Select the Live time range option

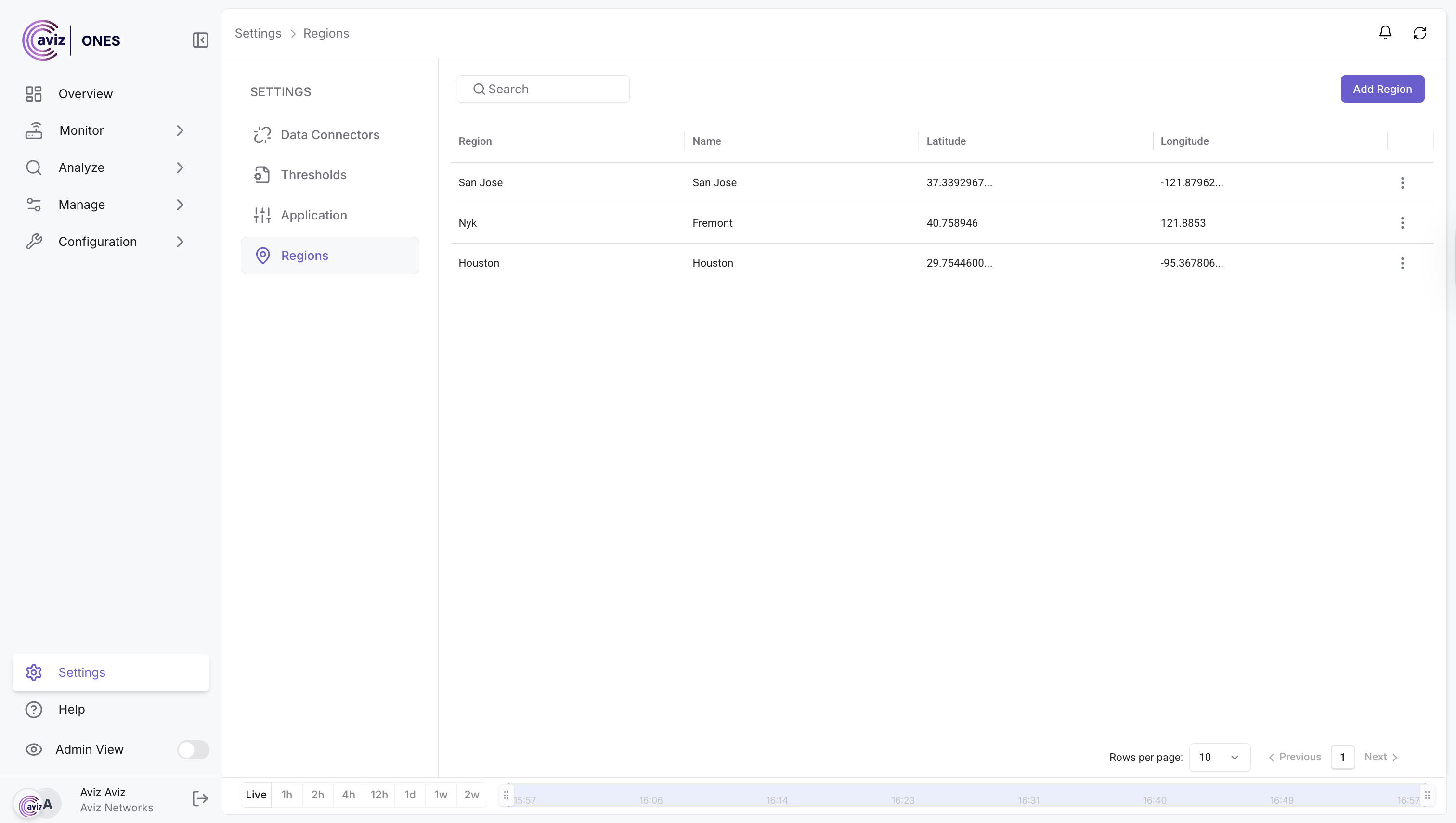point(256,795)
